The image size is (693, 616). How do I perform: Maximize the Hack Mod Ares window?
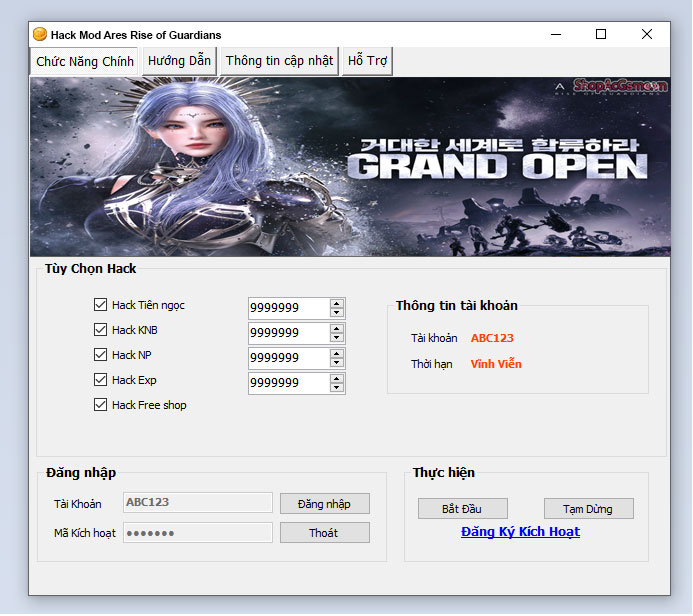tap(601, 34)
